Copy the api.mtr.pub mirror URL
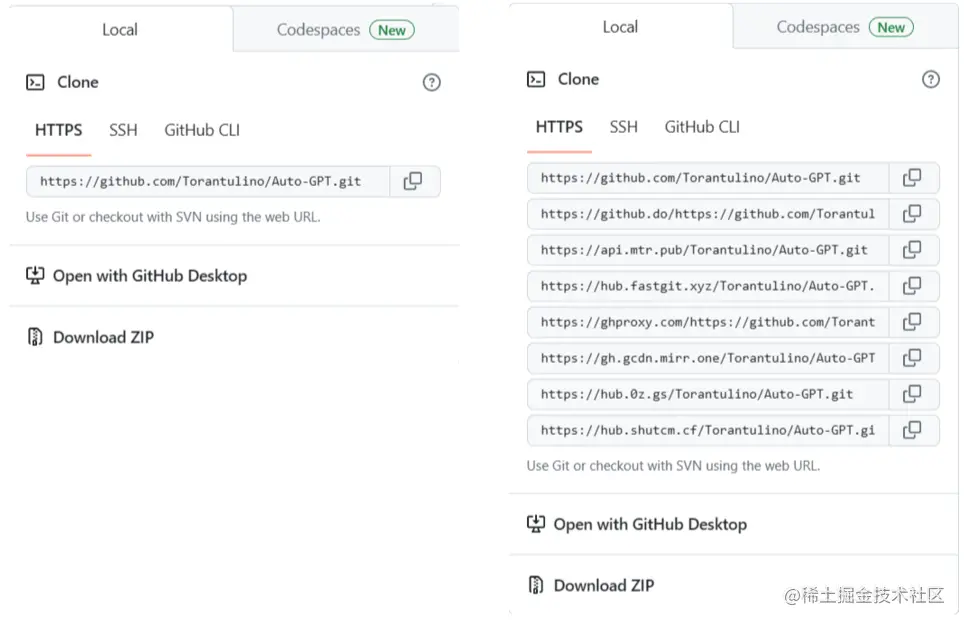964x625 pixels. click(x=912, y=250)
